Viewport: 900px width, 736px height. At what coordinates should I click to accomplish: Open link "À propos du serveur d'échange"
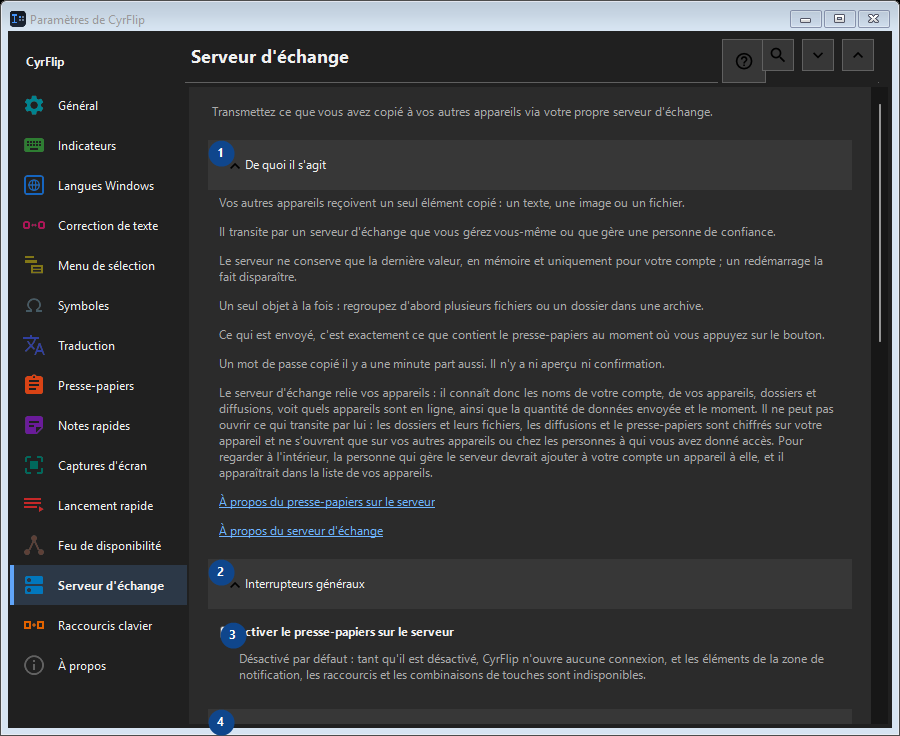pyautogui.click(x=301, y=531)
